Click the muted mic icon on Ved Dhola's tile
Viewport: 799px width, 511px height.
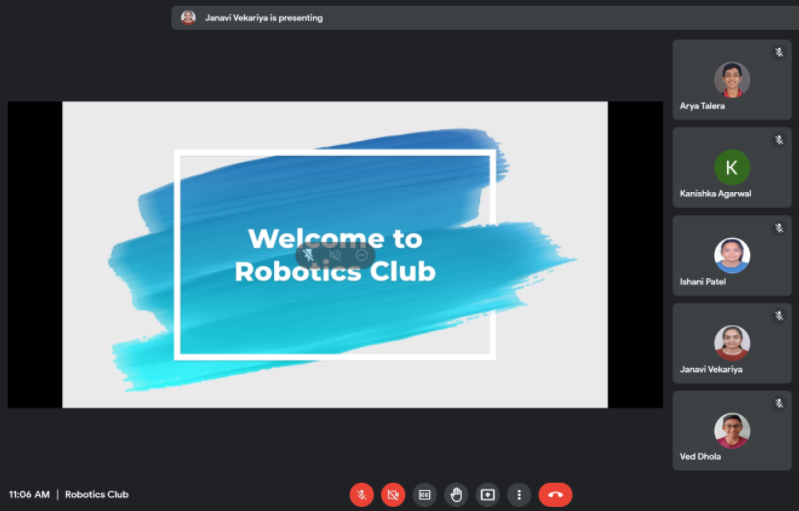pyautogui.click(x=779, y=404)
